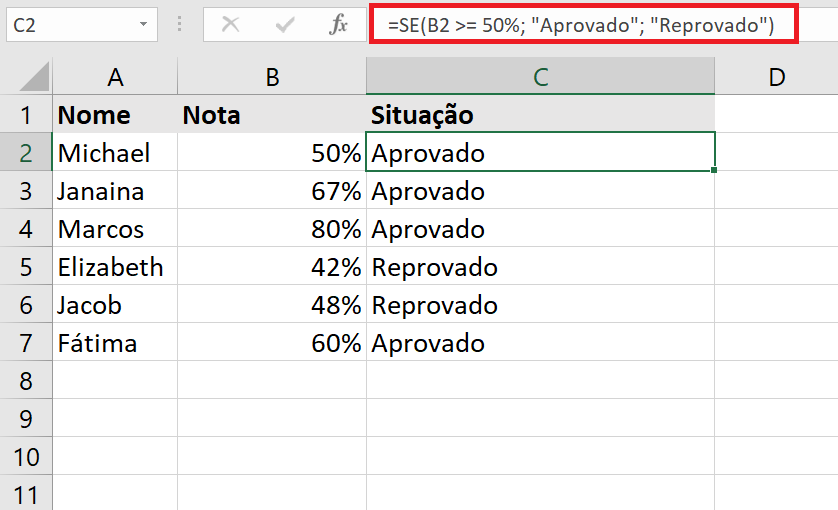The height and width of the screenshot is (510, 838).
Task: Click the formula bar vertical dots handle
Action: (x=180, y=24)
